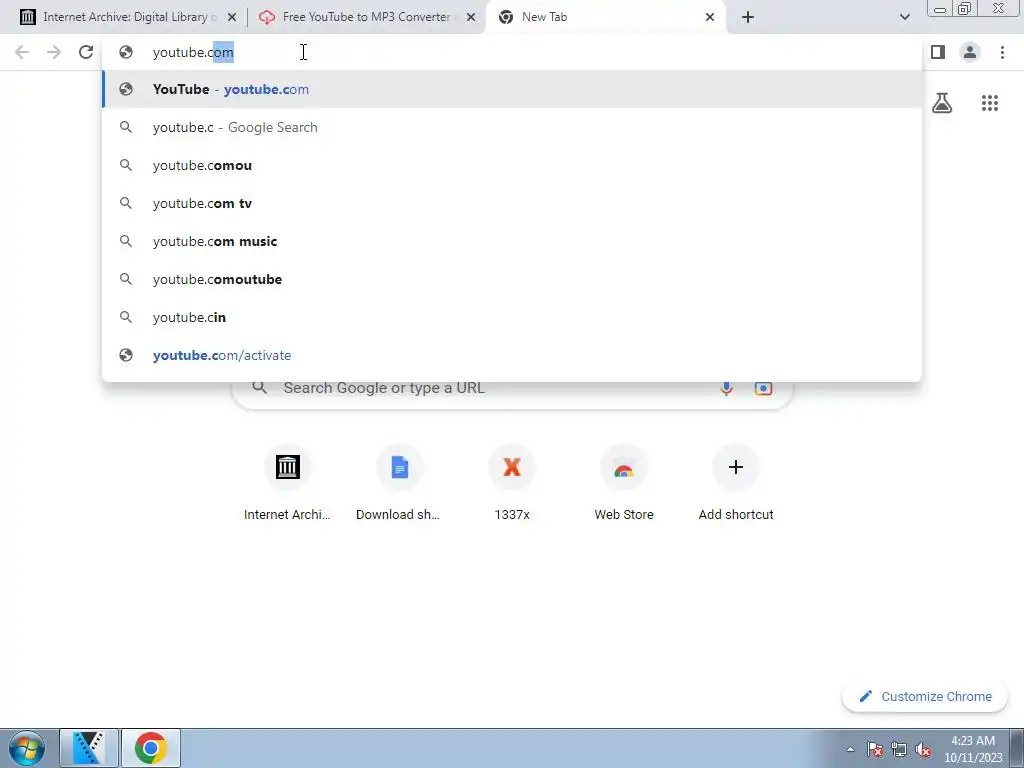Open the tab search dropdown arrow
1024x768 pixels.
click(904, 17)
